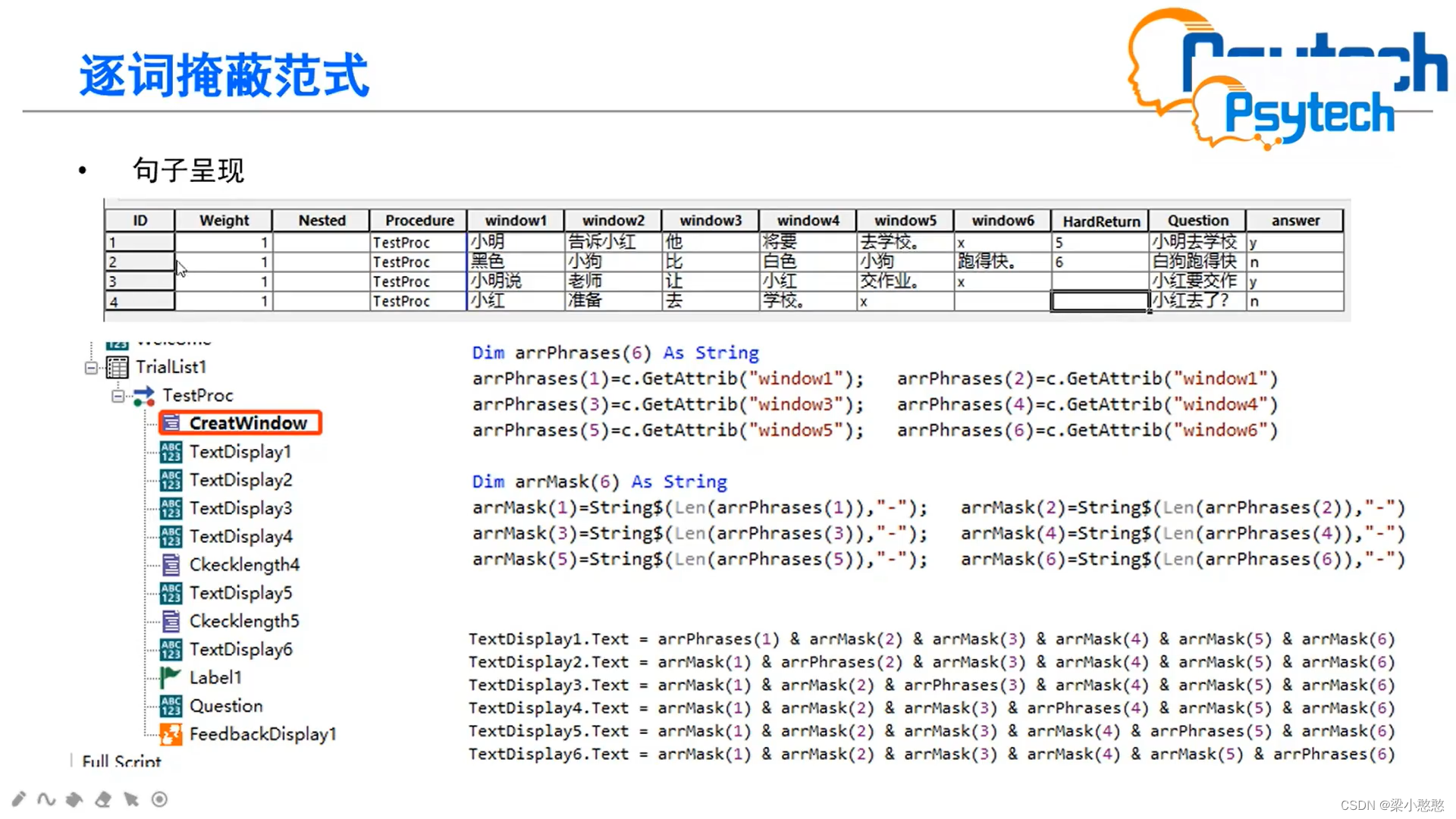Select the eraser annotation tool
Screen dimensions: 1456x819
click(103, 799)
